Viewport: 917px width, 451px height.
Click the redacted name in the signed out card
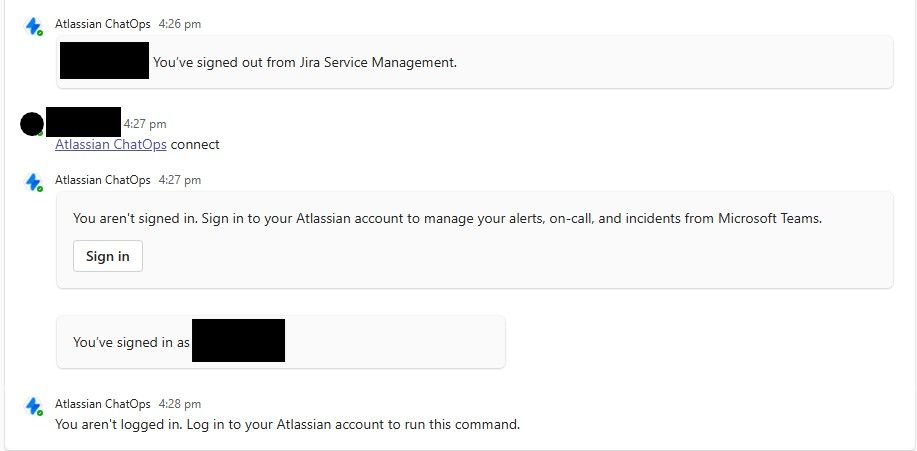[104, 61]
